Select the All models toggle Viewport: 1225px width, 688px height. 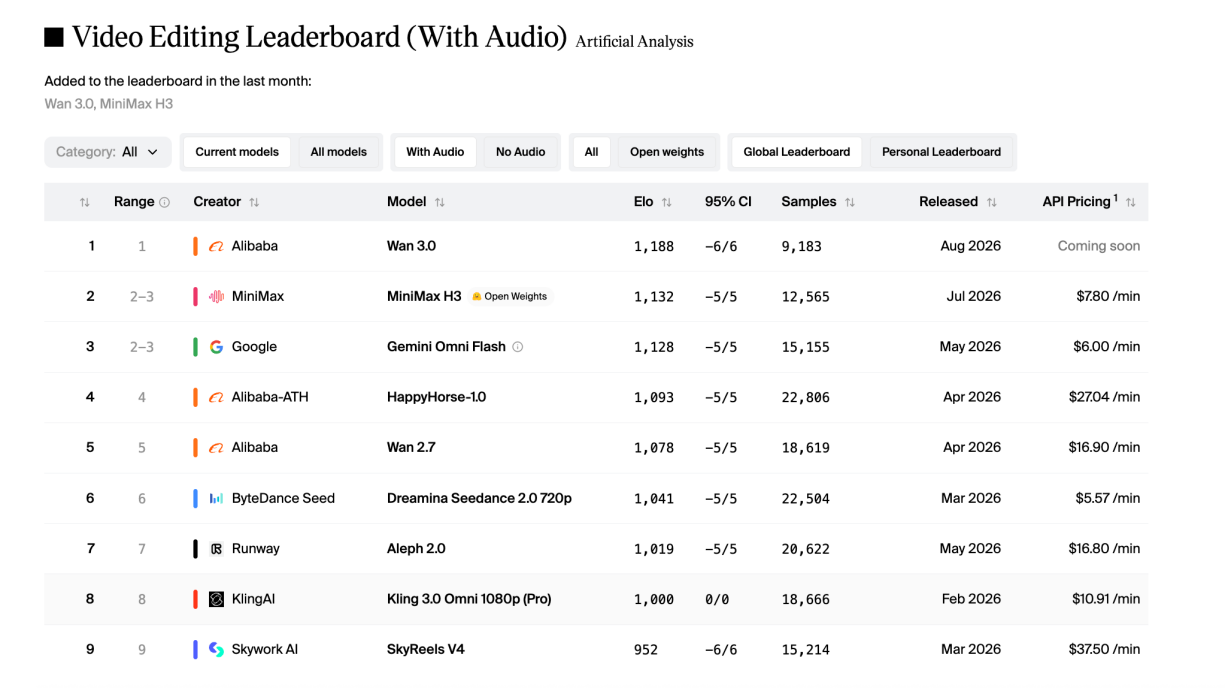(339, 152)
